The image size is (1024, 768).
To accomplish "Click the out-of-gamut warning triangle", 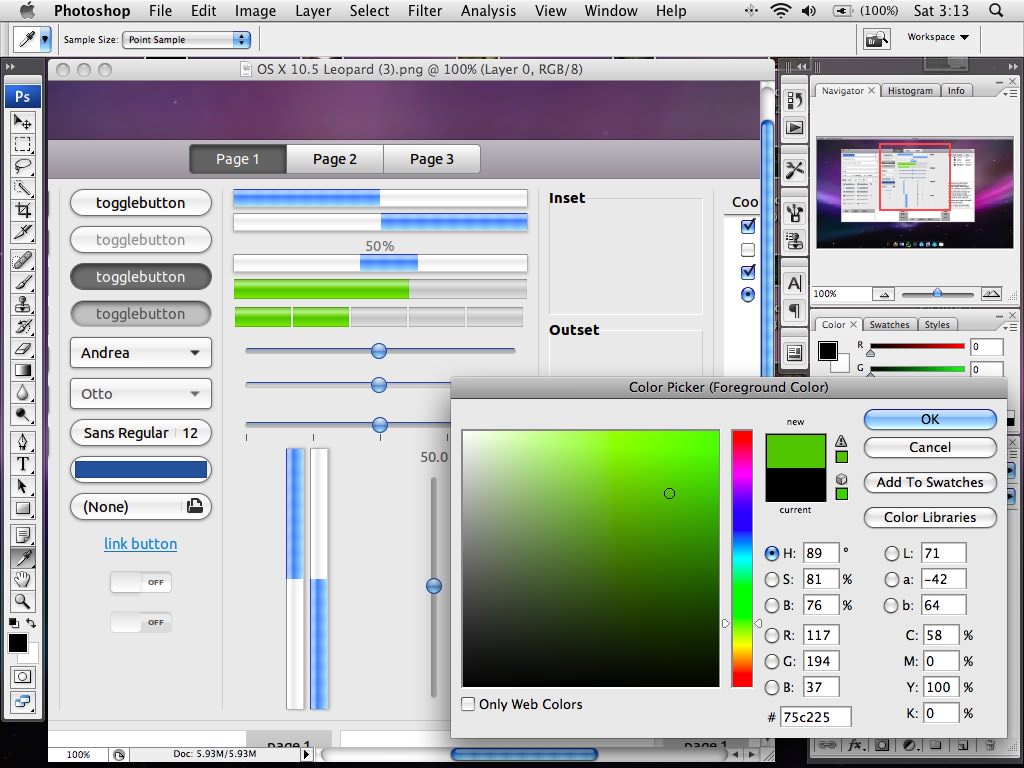I will coord(841,441).
